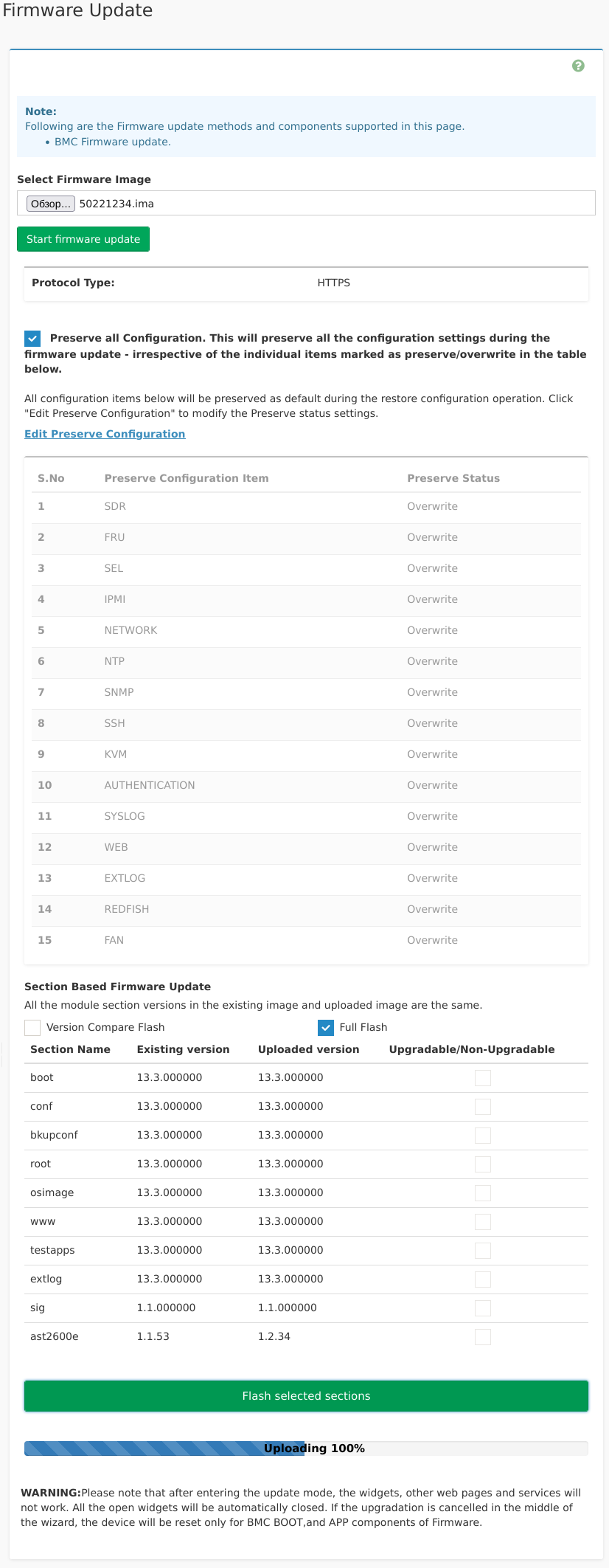Click the Обзор file browse button

pos(50,204)
